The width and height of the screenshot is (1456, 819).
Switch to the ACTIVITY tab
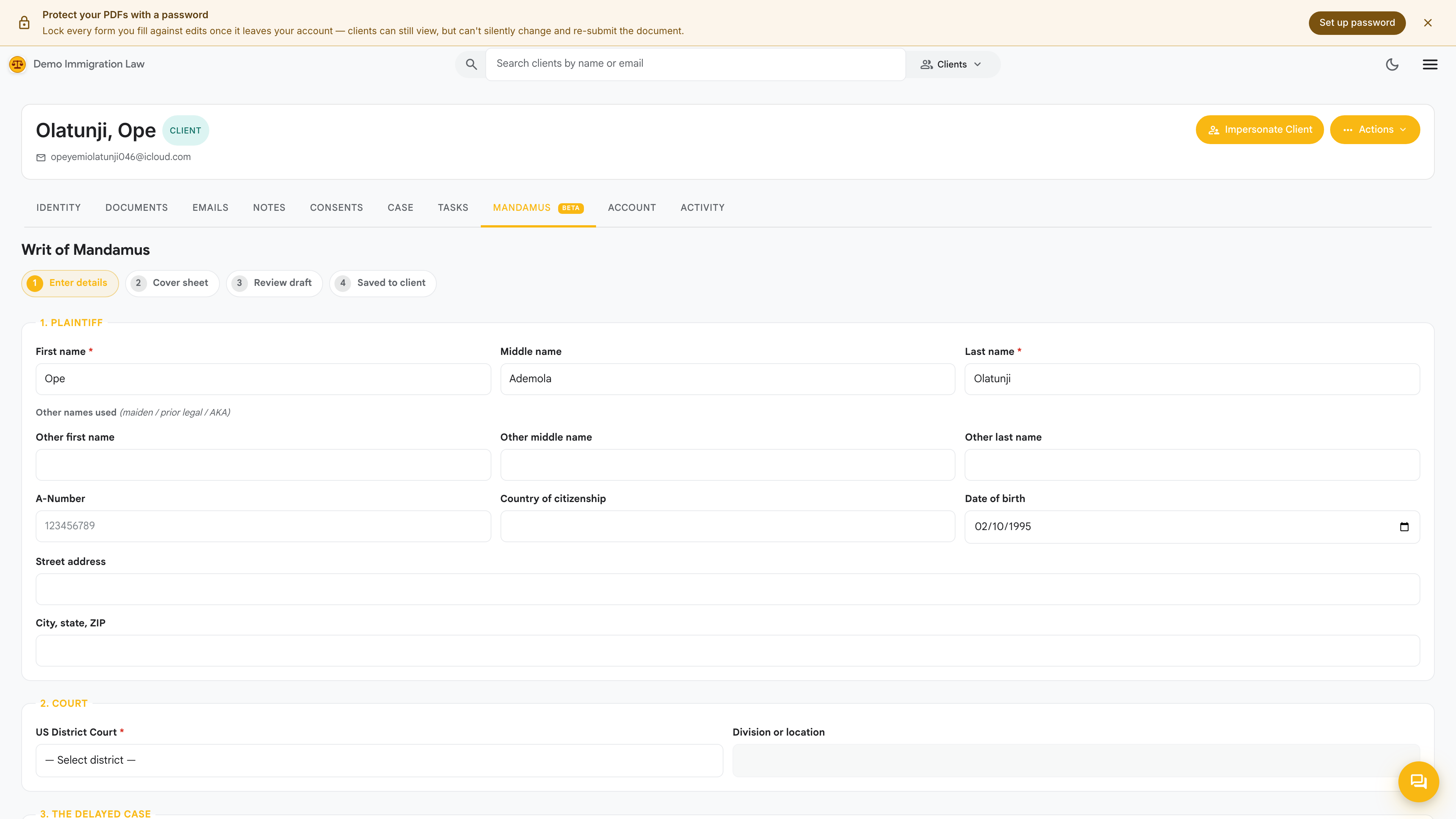pyautogui.click(x=702, y=207)
